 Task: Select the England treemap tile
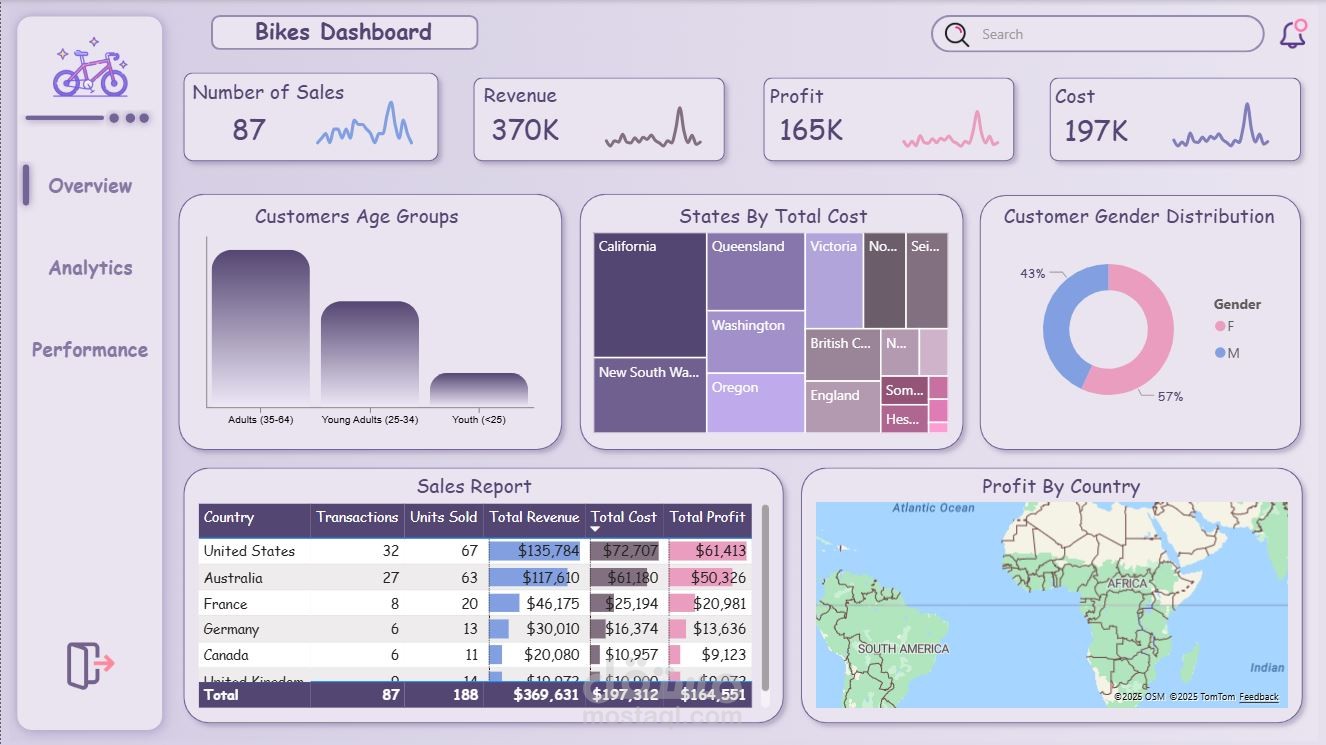[x=843, y=407]
